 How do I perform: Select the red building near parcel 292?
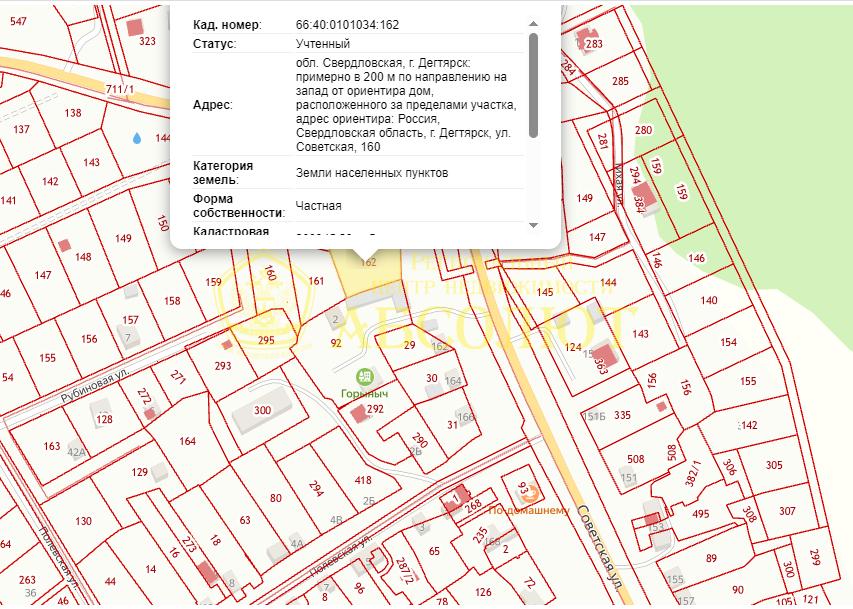pos(359,414)
